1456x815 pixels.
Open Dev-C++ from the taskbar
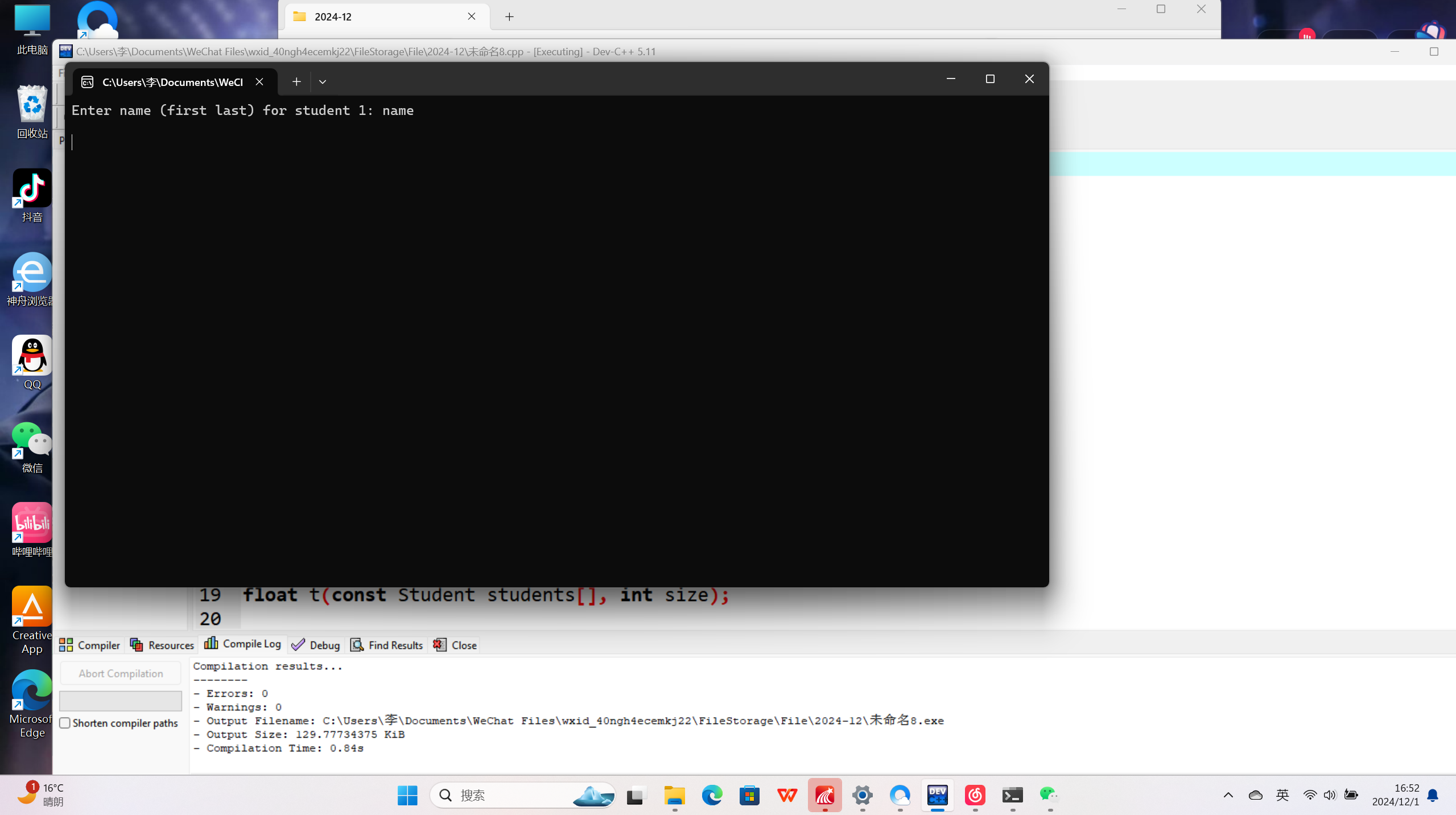tap(937, 795)
